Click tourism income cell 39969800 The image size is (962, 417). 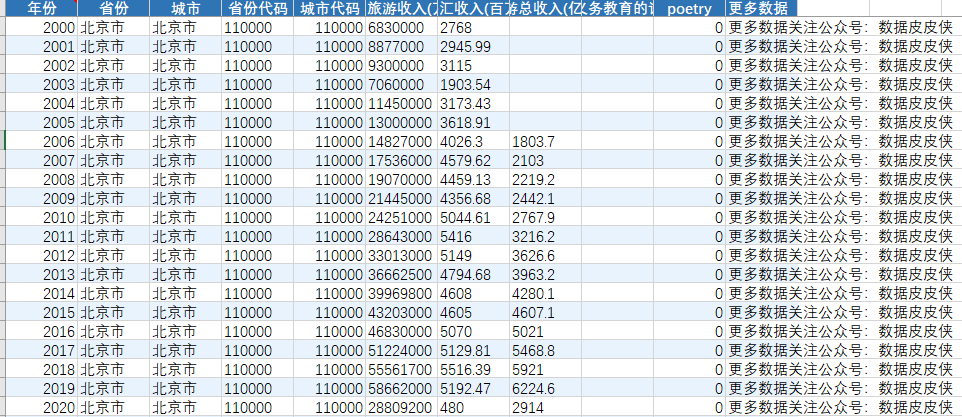click(x=401, y=294)
